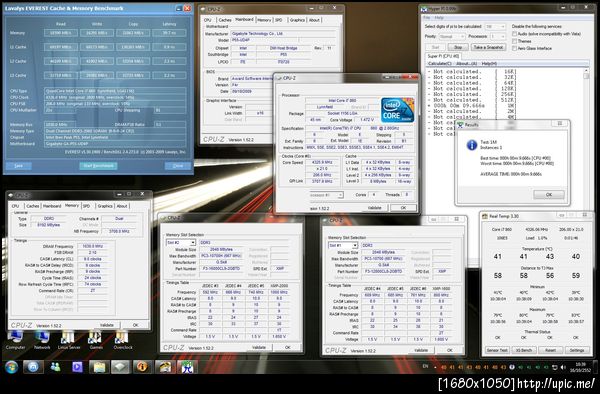Open the Processors dropdown in Hyper PI
600x394 pixels.
(x=498, y=36)
